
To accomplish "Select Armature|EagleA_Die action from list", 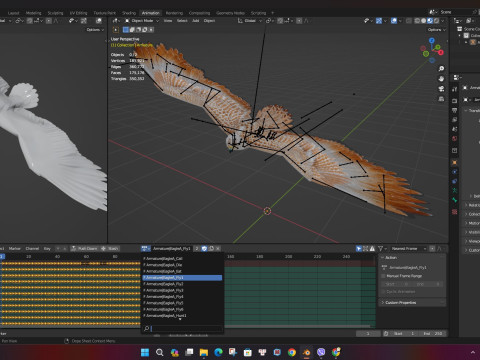I will coord(182,265).
